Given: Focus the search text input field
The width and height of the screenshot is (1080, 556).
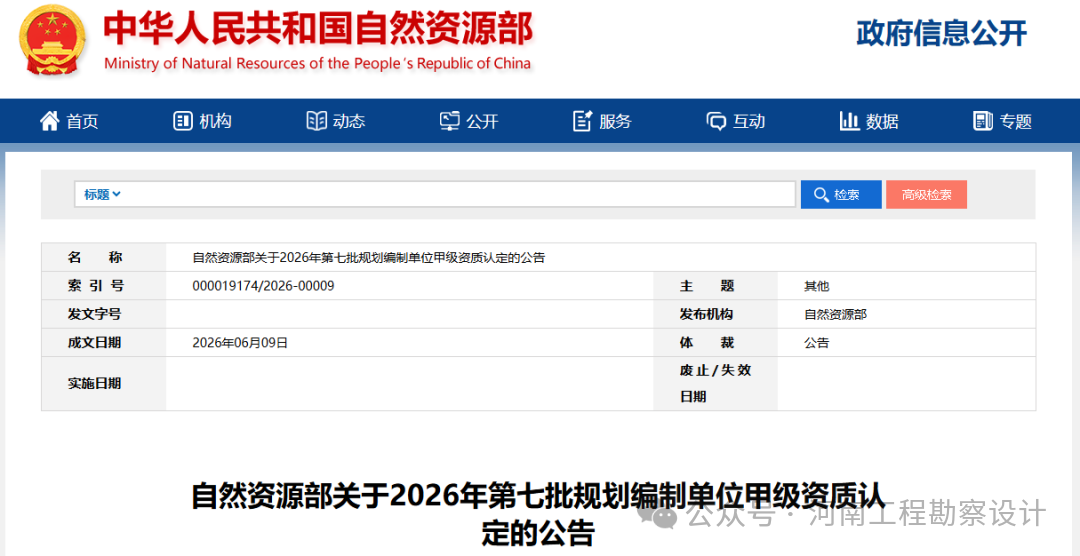Looking at the screenshot, I should [x=435, y=195].
